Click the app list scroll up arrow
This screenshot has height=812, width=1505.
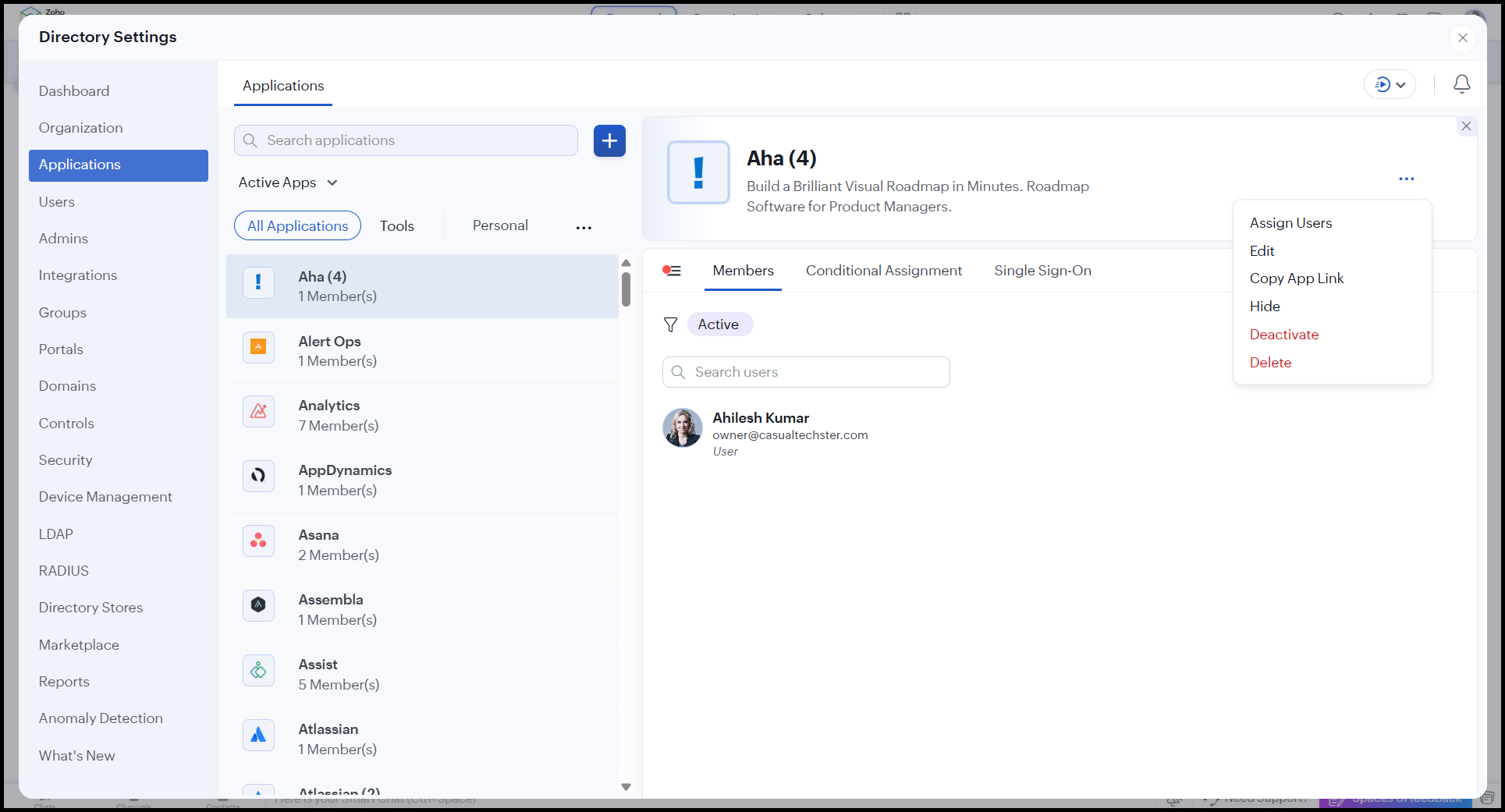(x=626, y=263)
